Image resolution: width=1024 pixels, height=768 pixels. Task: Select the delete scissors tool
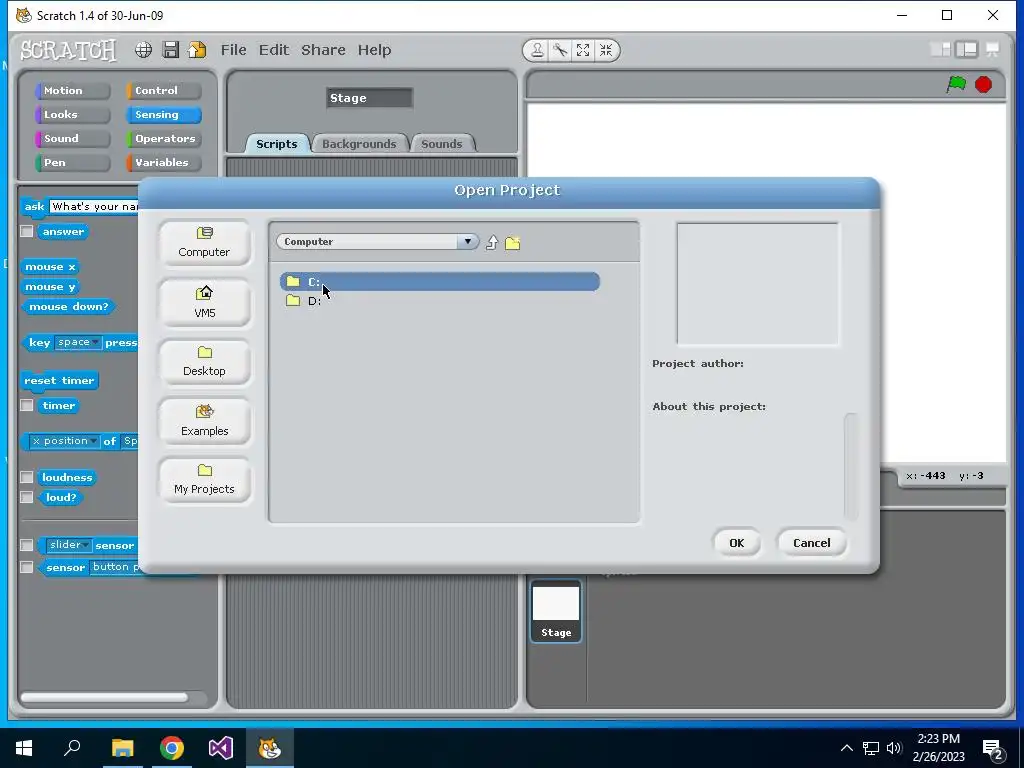(x=560, y=50)
